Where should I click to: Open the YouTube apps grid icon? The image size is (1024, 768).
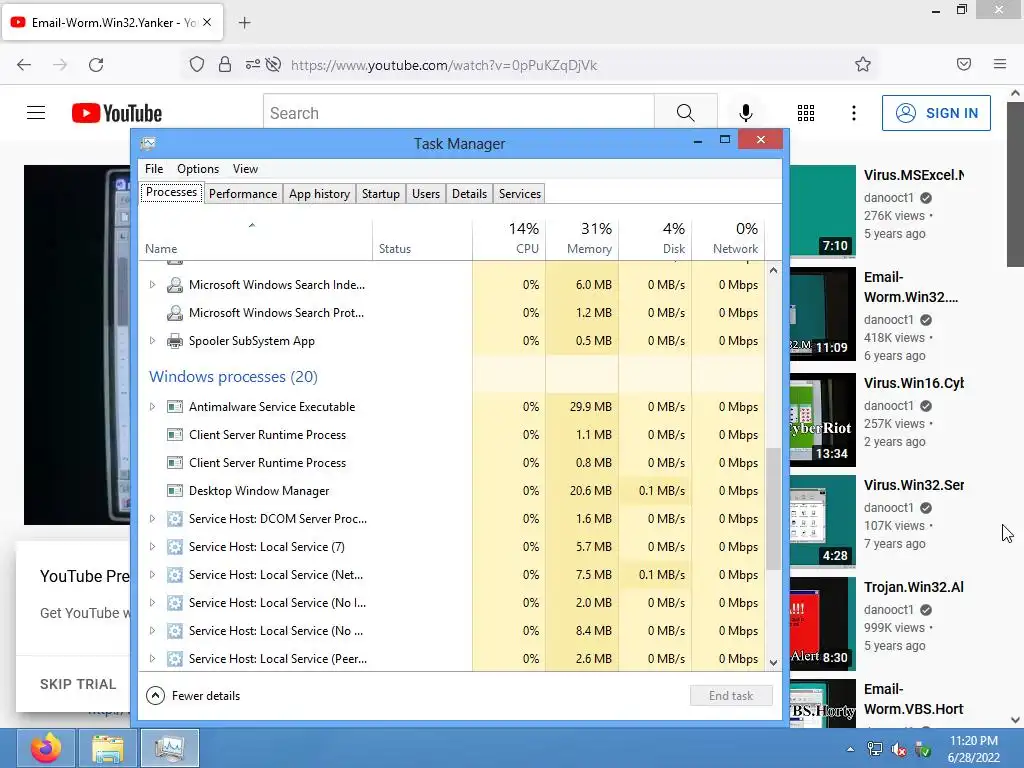coord(806,113)
